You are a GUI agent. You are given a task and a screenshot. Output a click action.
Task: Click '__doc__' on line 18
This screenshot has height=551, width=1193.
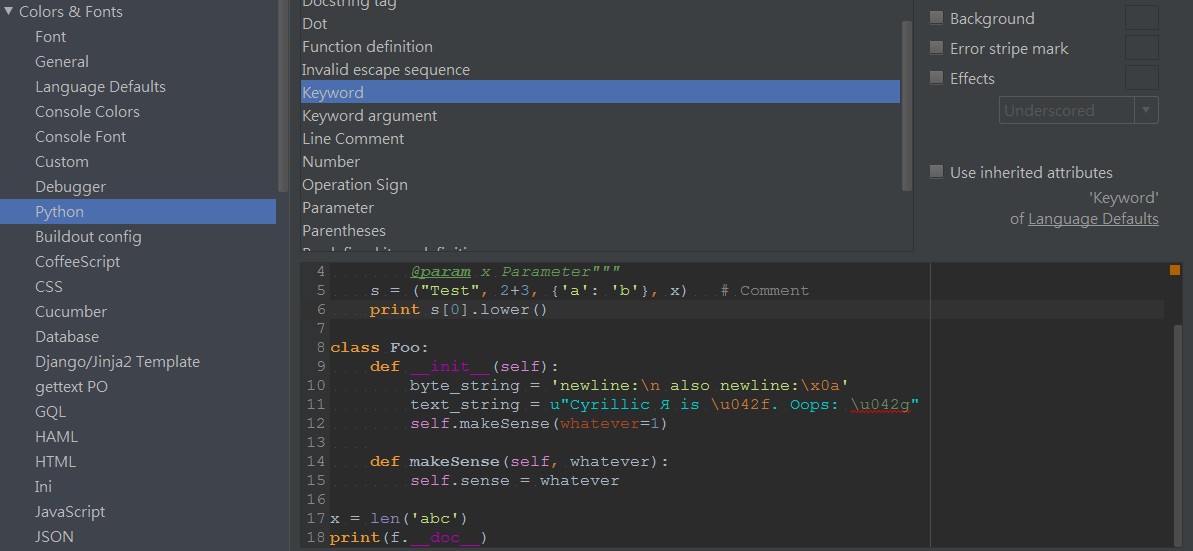click(x=445, y=538)
